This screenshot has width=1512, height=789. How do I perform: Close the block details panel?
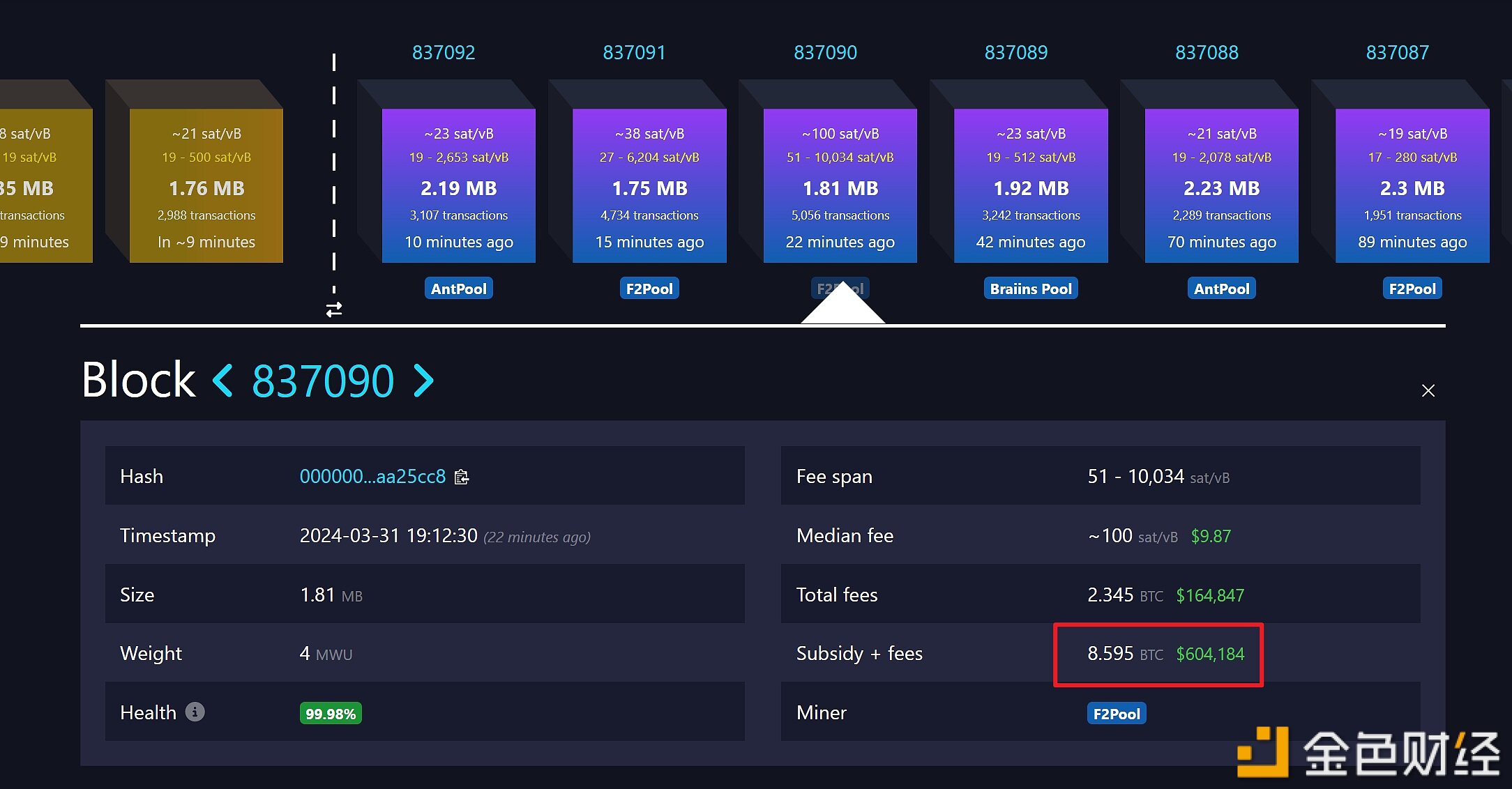click(1428, 390)
